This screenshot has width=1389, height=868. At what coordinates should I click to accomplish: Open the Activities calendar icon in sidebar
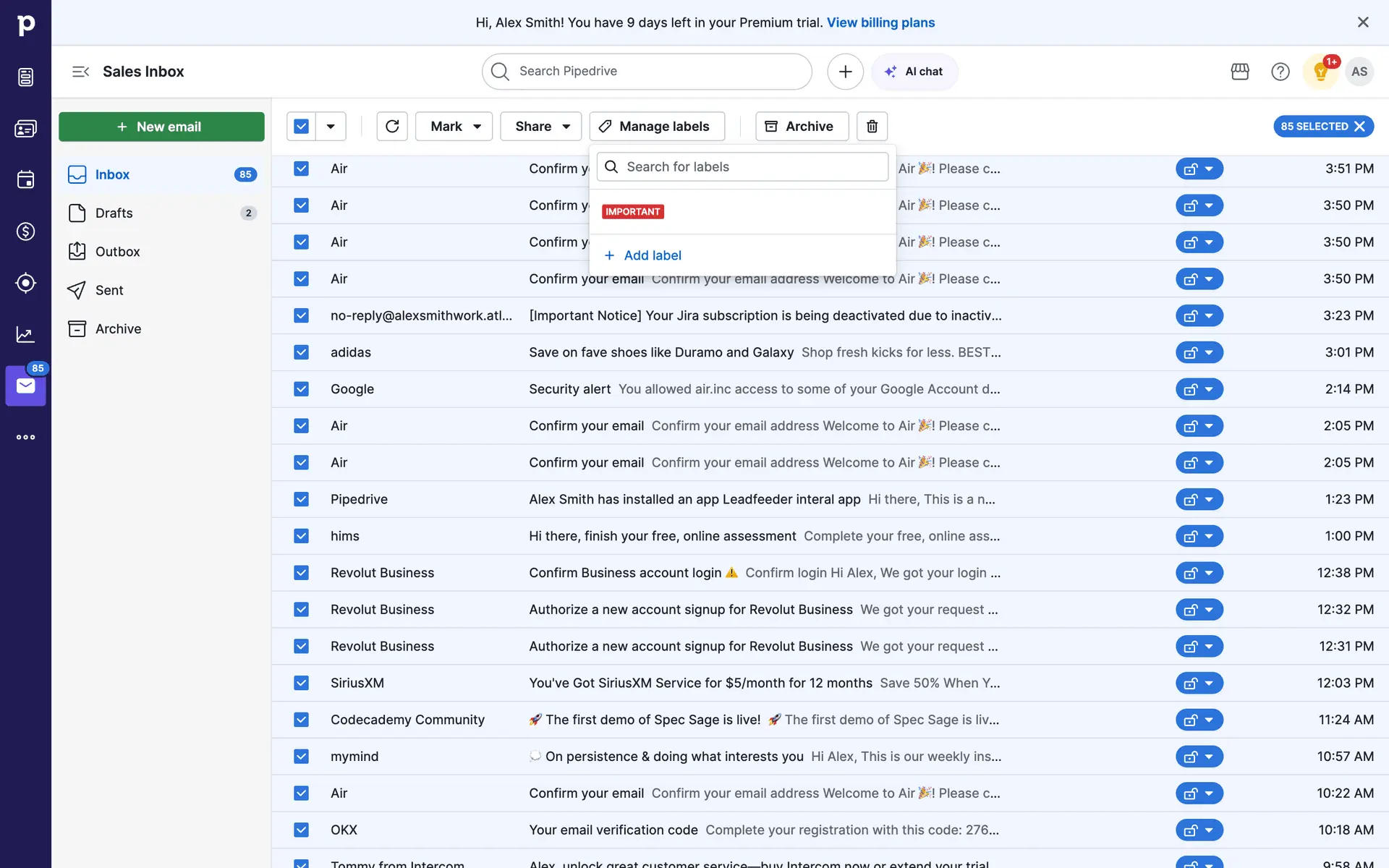25,179
